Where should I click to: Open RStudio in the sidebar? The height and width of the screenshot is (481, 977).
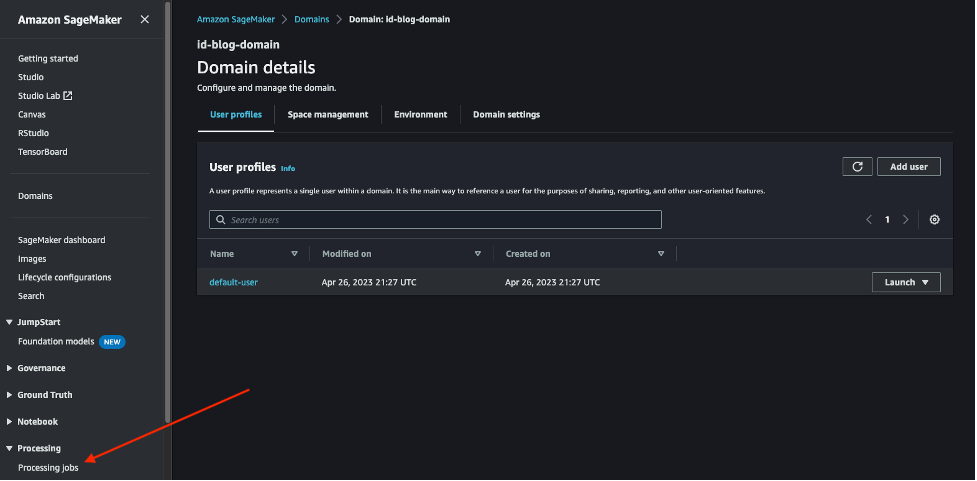[x=34, y=133]
